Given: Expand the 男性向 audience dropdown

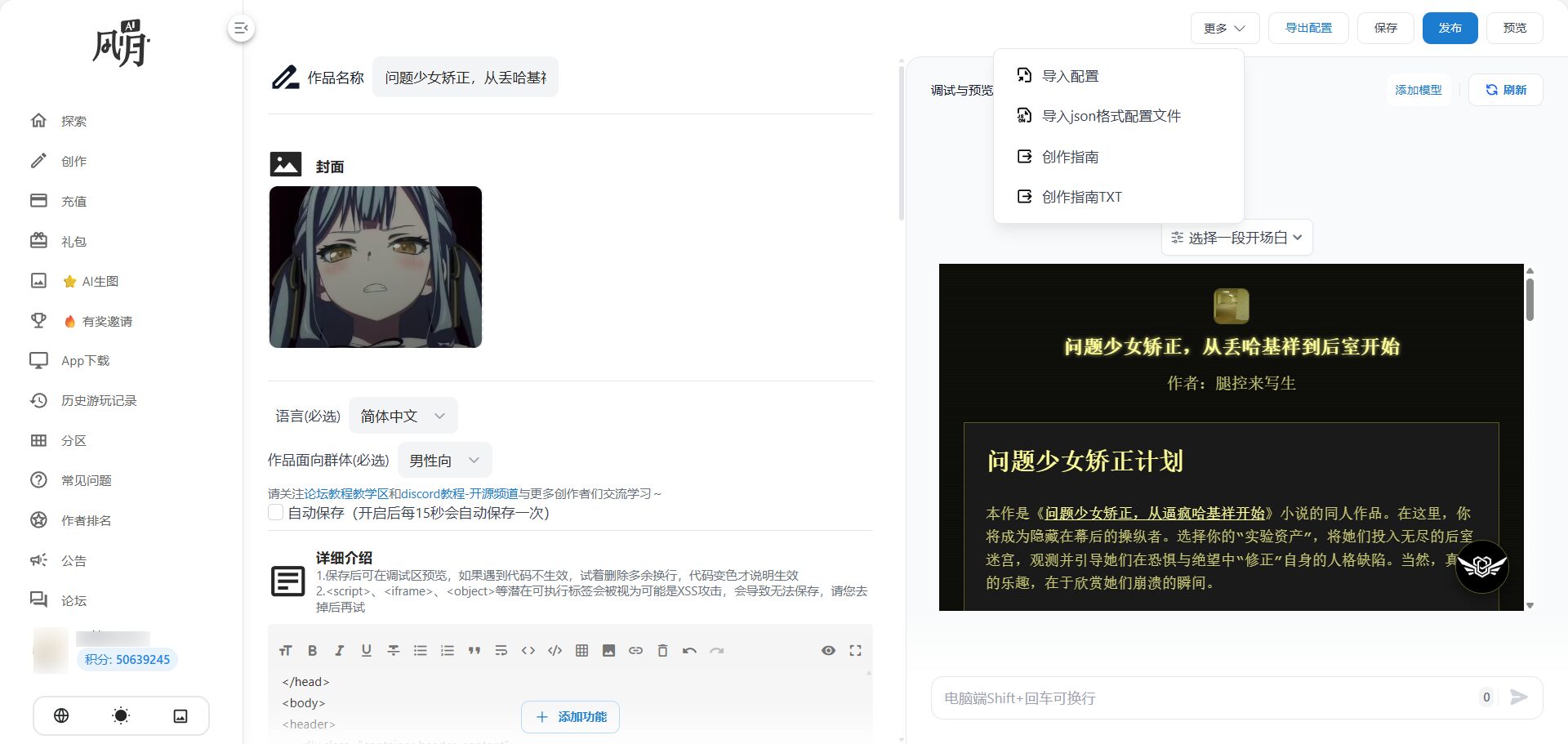Looking at the screenshot, I should pos(444,461).
